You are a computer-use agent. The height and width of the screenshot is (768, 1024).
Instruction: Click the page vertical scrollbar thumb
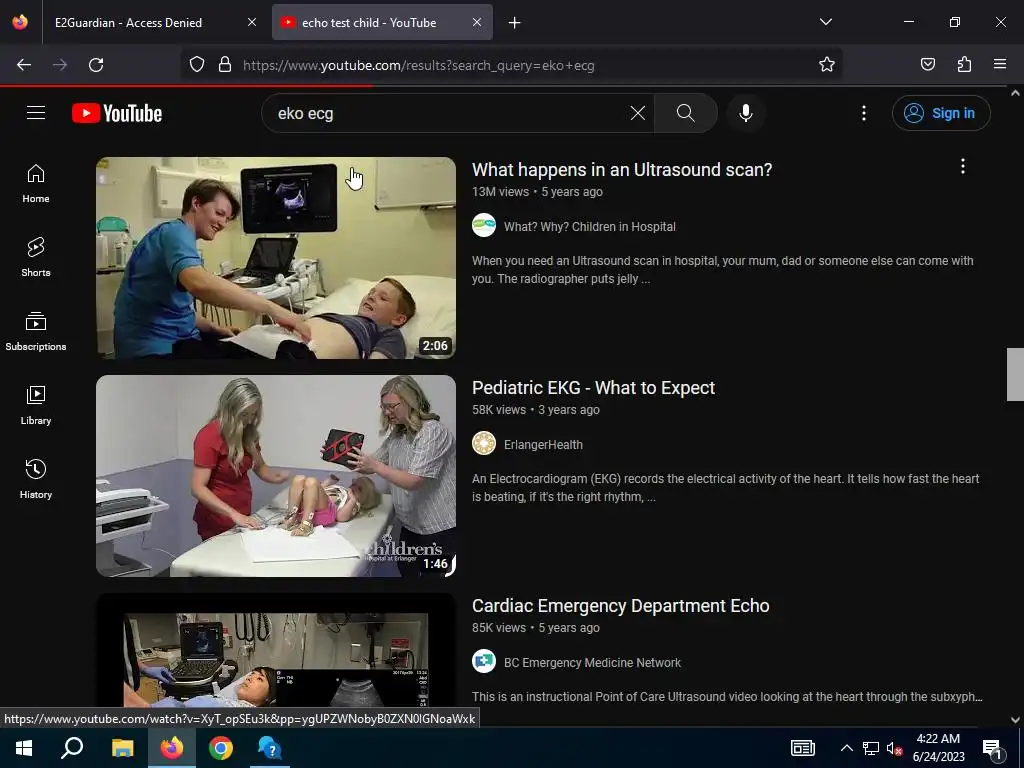[1015, 374]
